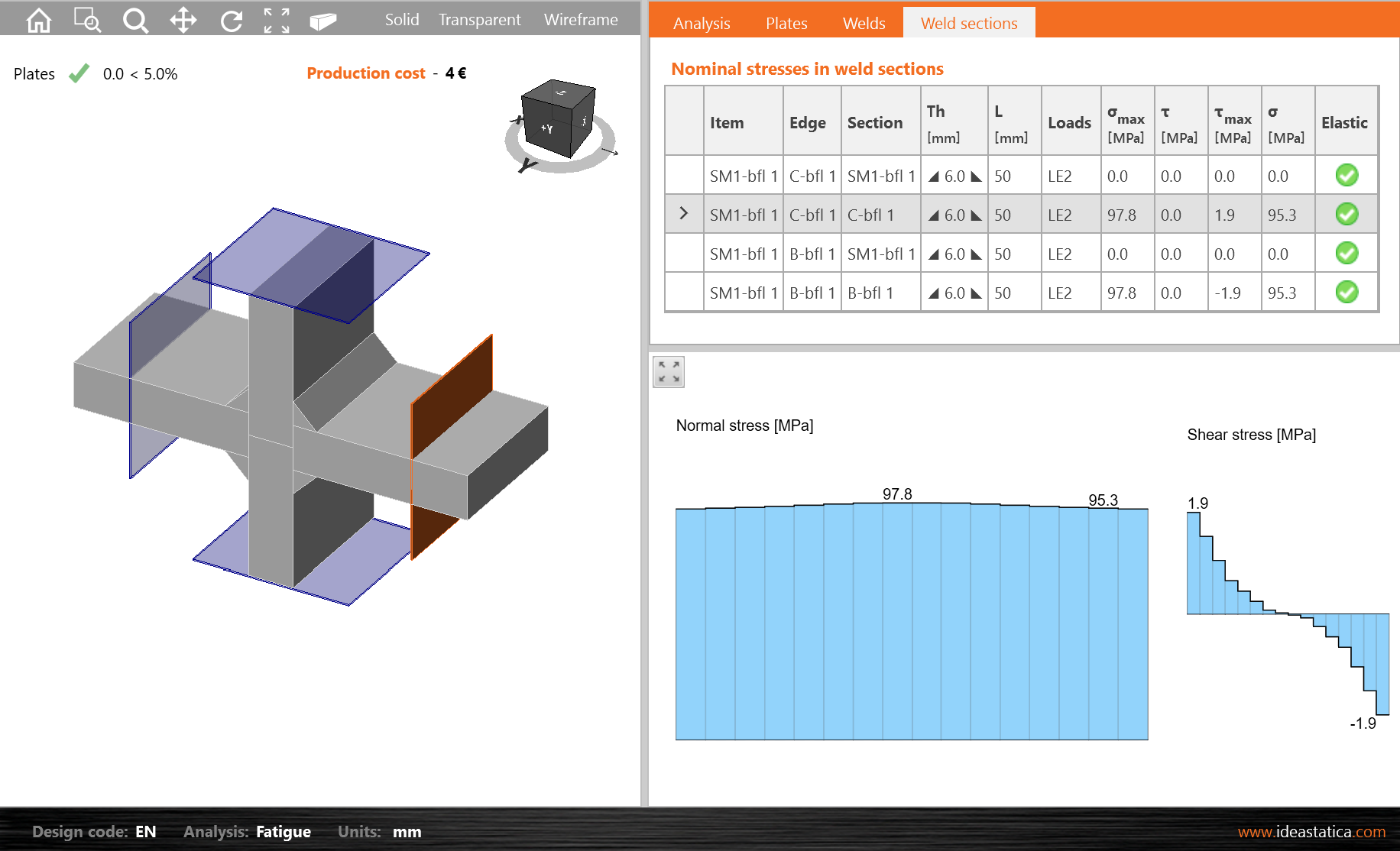
Task: Switch to the Welds tab
Action: [864, 24]
